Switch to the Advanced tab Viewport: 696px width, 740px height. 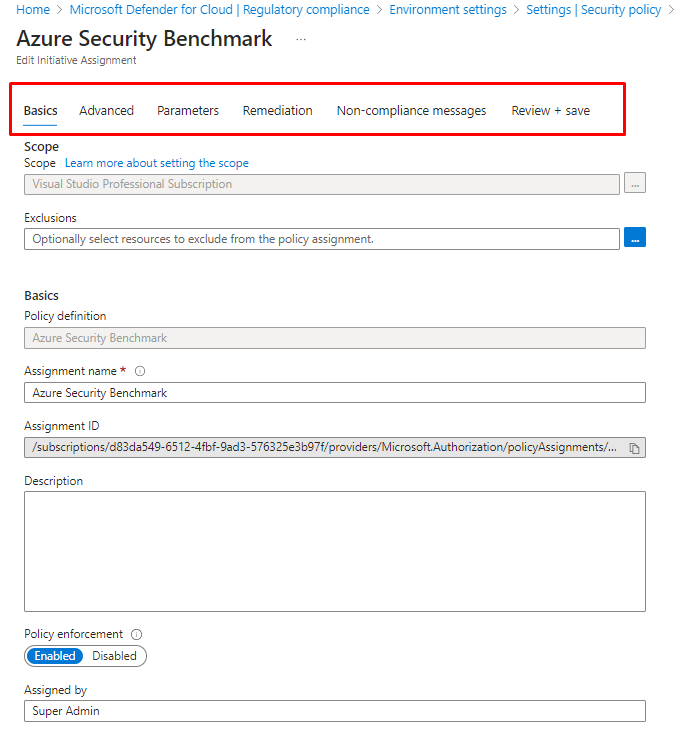106,111
